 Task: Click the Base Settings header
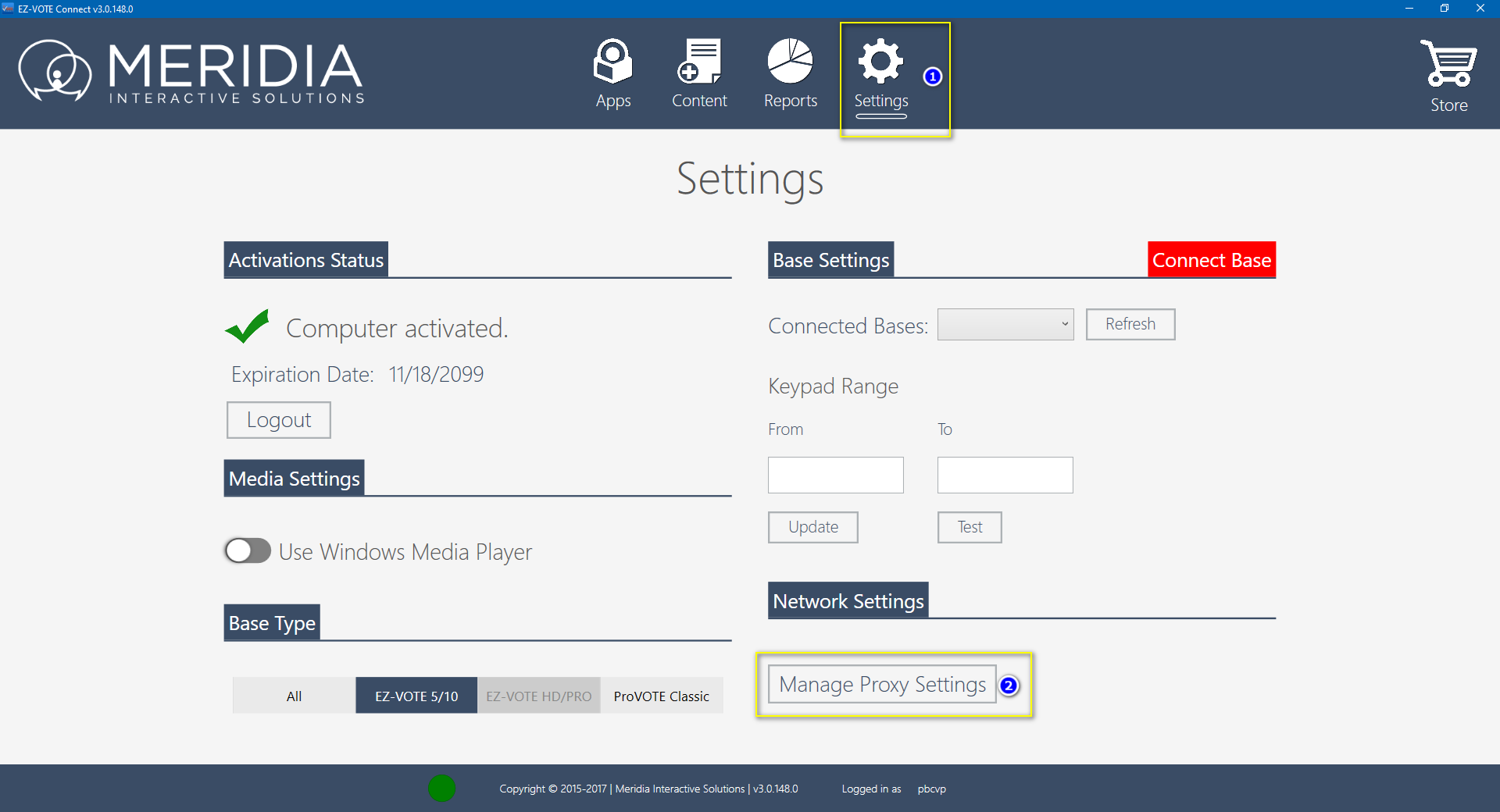831,260
